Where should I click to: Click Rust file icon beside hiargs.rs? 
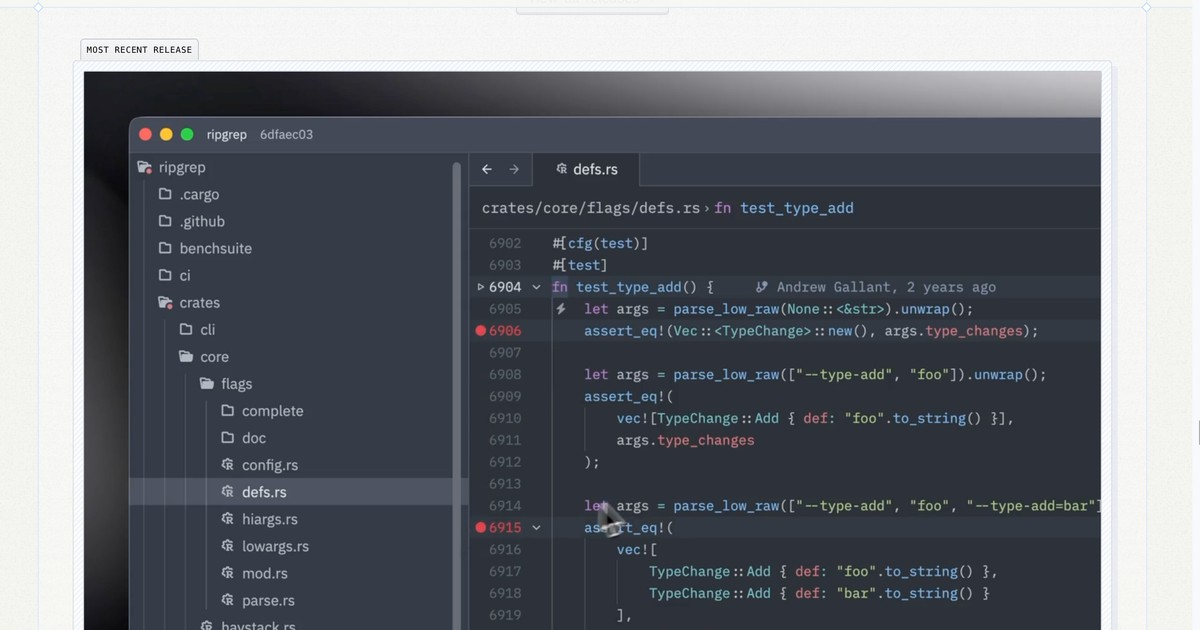point(227,519)
